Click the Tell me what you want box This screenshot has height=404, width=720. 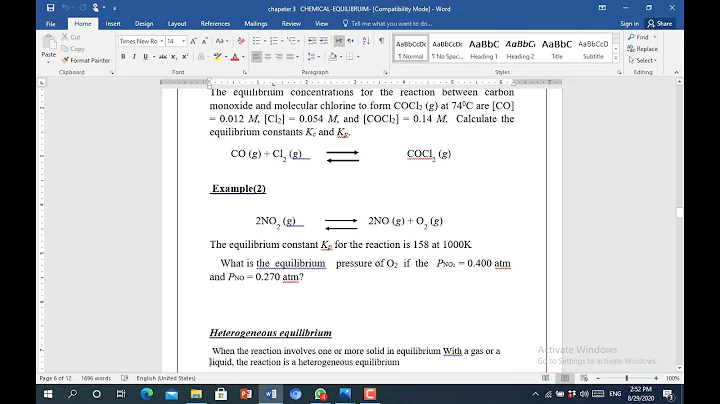[387, 23]
